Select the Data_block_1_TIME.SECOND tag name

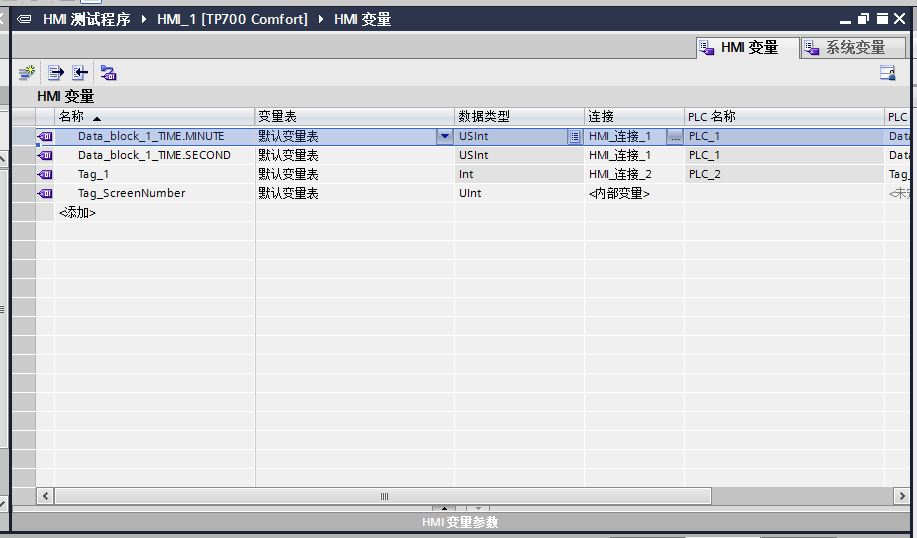(154, 156)
